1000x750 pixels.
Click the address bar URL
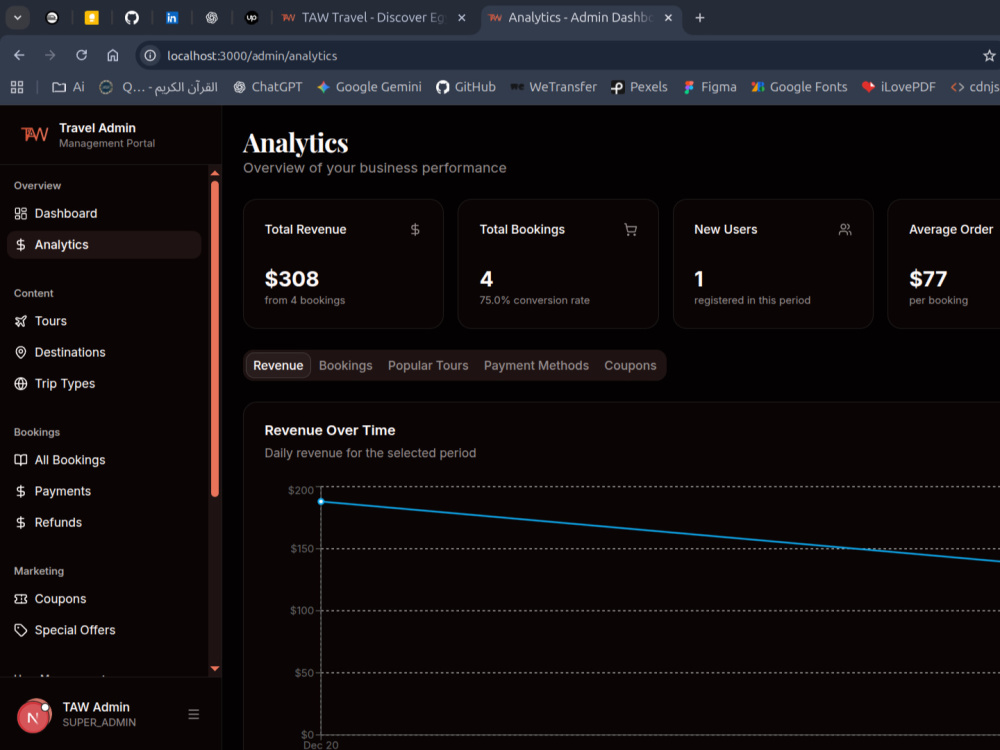tap(253, 55)
